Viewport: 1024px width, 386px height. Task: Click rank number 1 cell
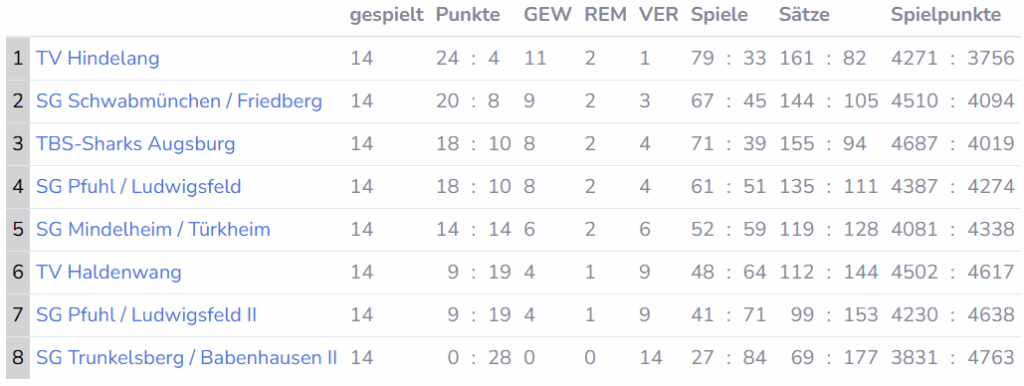click(18, 59)
